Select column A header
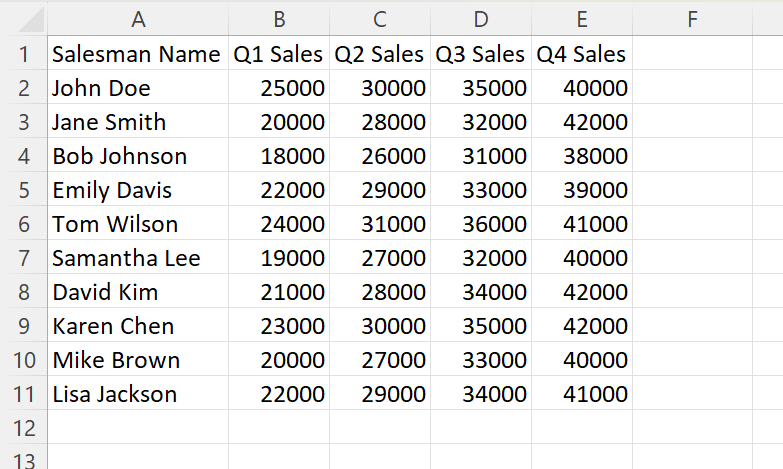This screenshot has height=469, width=783. (x=138, y=18)
